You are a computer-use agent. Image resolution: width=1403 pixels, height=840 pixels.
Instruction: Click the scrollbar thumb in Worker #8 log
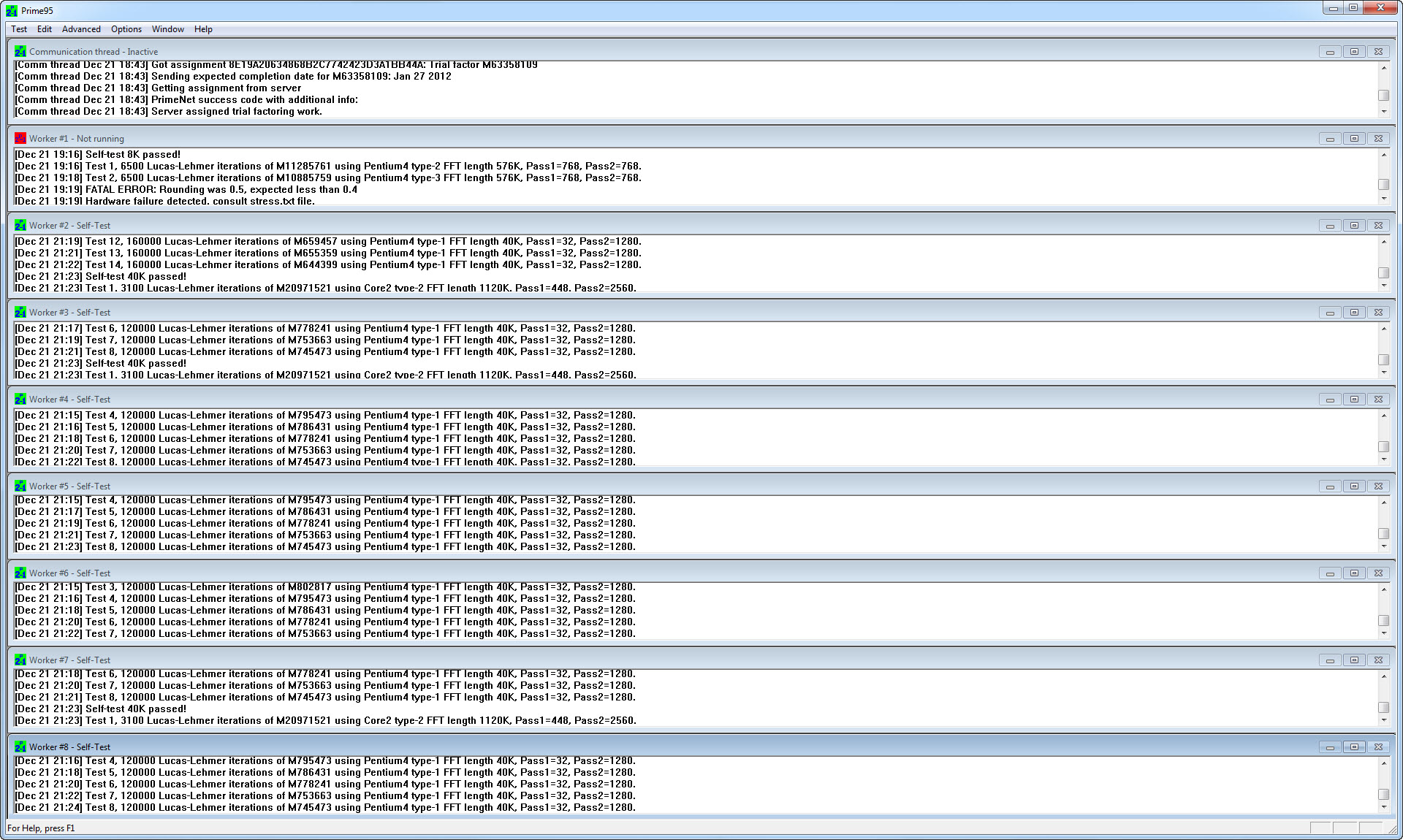coord(1383,795)
